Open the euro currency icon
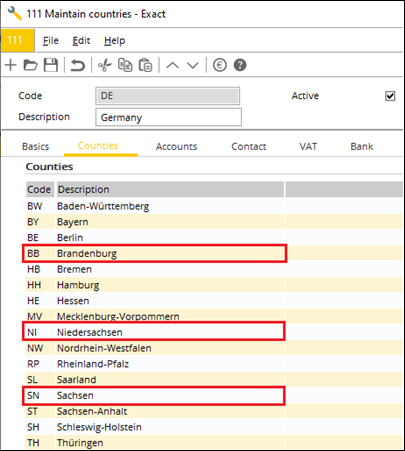Screen dimensions: 405x451 pos(220,65)
